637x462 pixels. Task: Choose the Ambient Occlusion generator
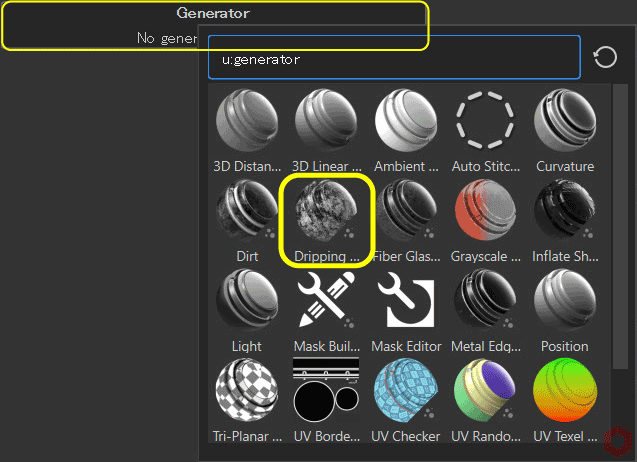pos(406,130)
